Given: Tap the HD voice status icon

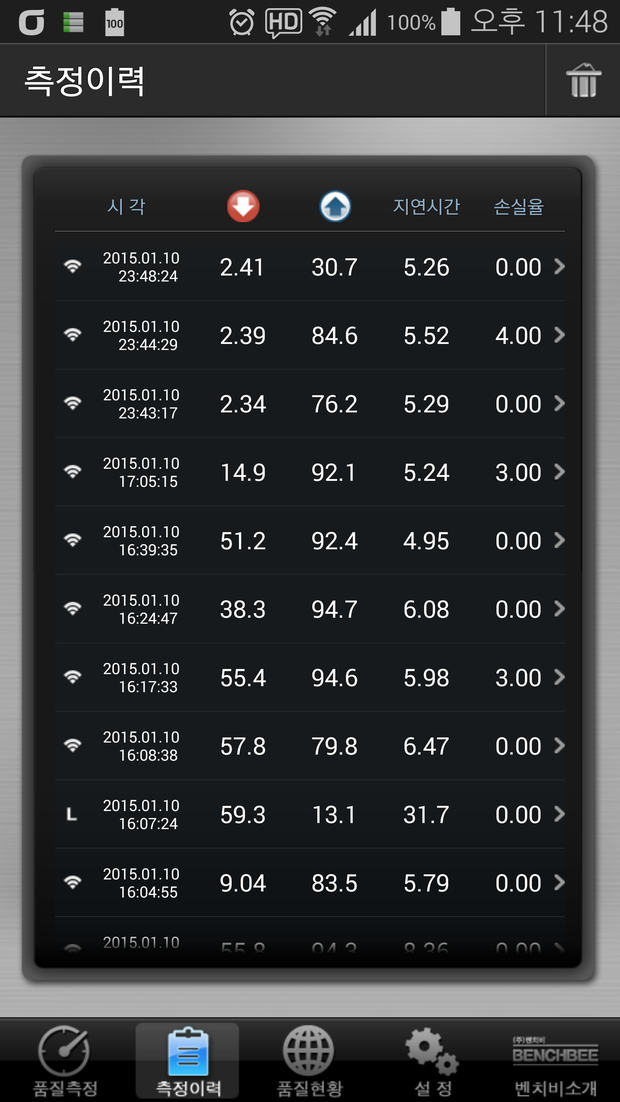Looking at the screenshot, I should [x=283, y=22].
